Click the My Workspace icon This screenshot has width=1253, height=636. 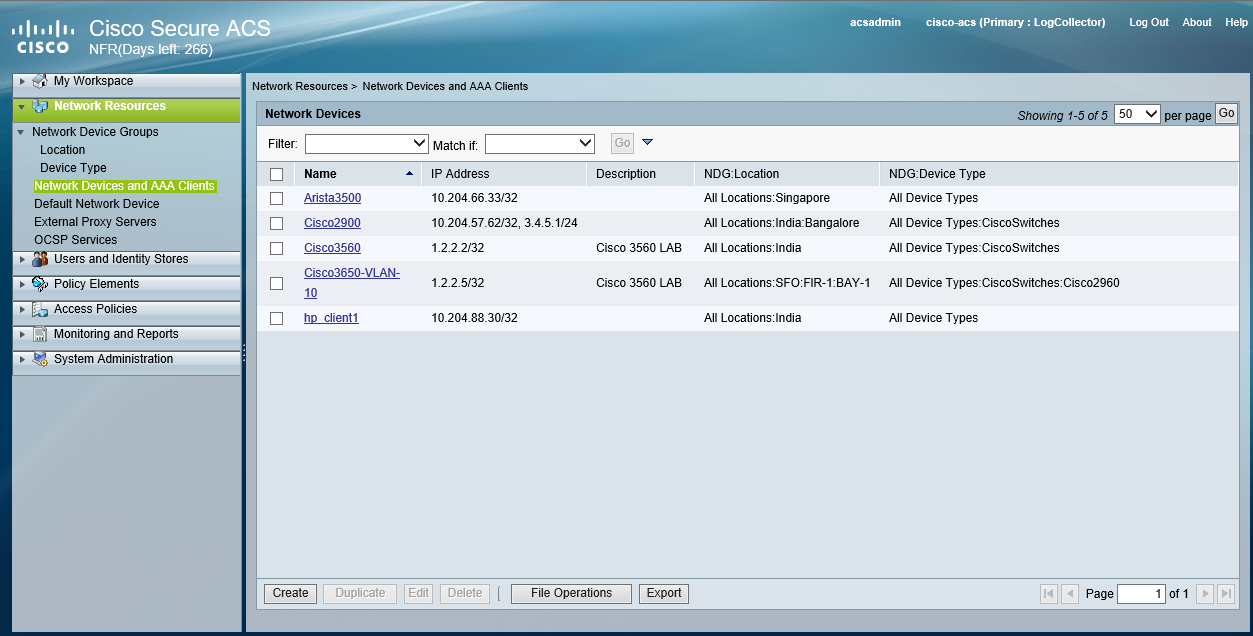40,81
